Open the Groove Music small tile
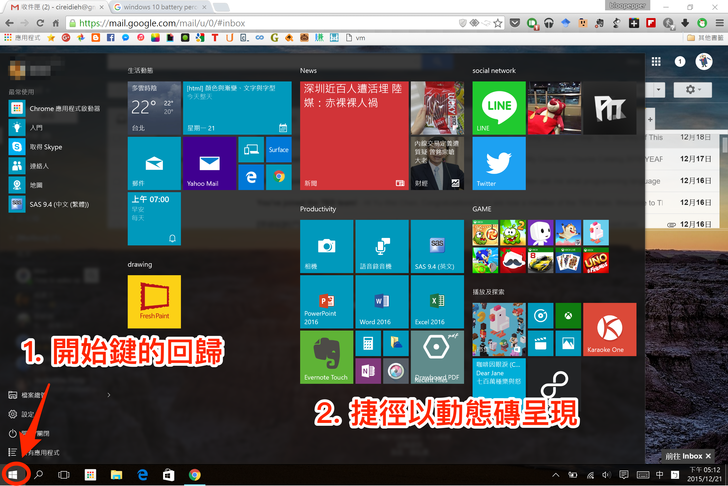The image size is (728, 486). (x=540, y=316)
